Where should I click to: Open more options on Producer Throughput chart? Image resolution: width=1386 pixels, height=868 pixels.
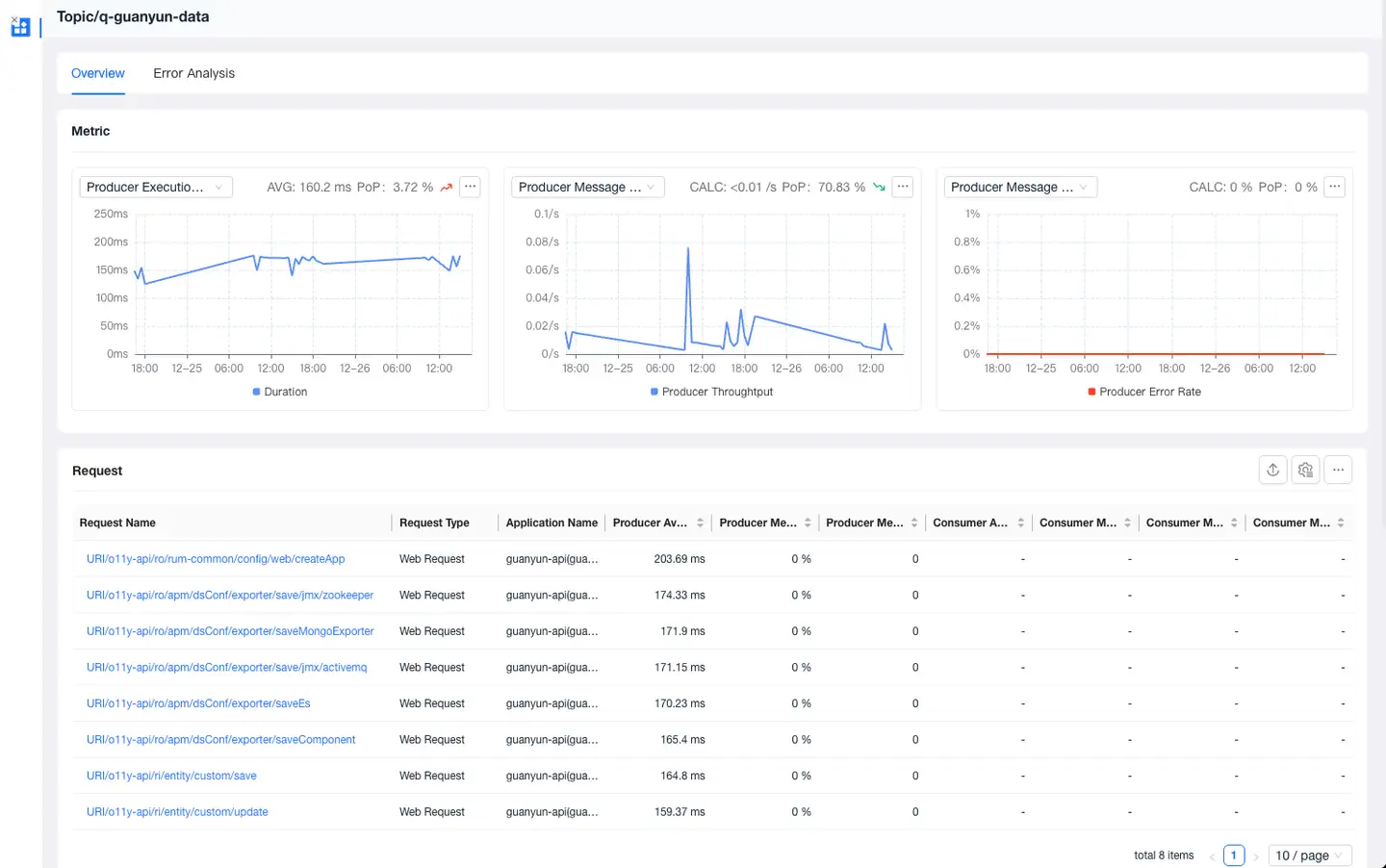click(x=902, y=187)
